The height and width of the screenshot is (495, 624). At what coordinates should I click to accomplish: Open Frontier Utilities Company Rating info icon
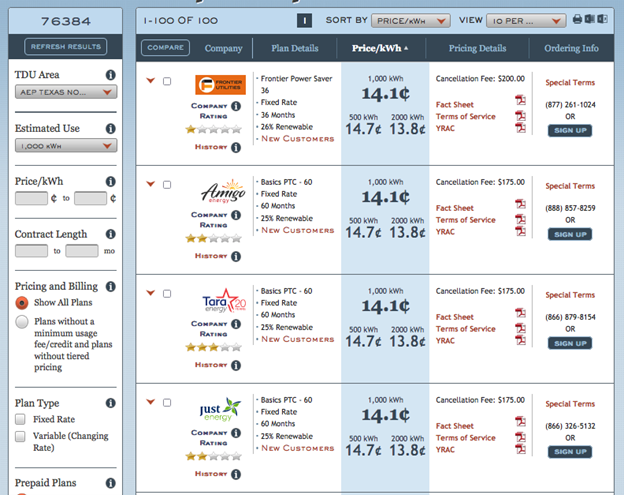point(236,106)
